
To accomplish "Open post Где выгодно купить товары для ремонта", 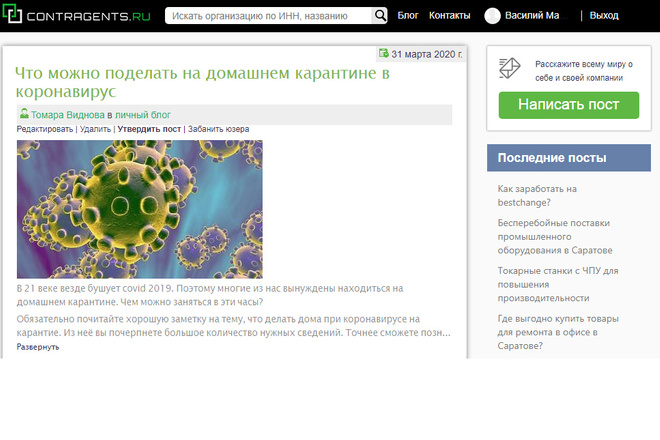I will 558,332.
